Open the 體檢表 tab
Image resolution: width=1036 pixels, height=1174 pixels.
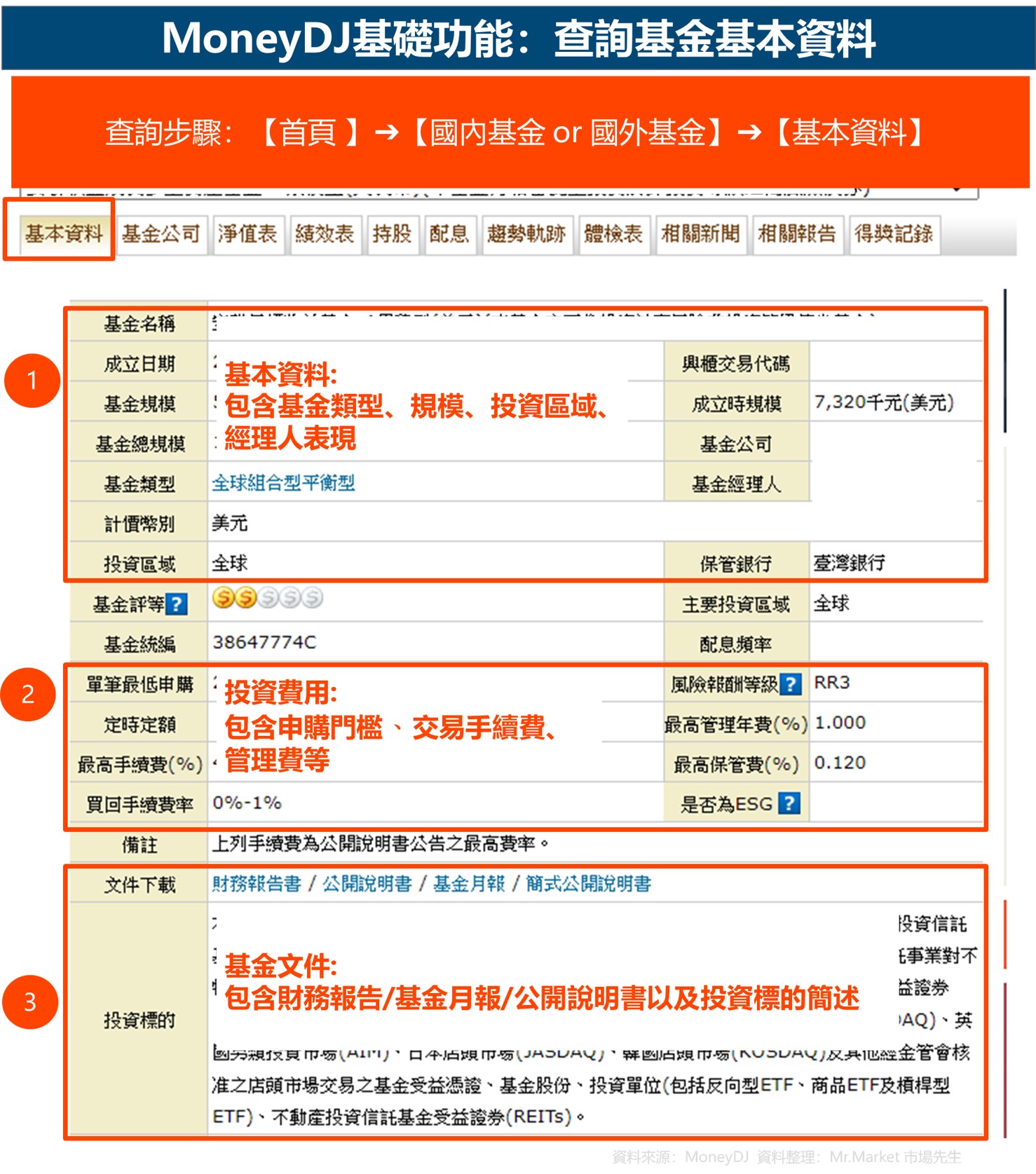pos(613,233)
